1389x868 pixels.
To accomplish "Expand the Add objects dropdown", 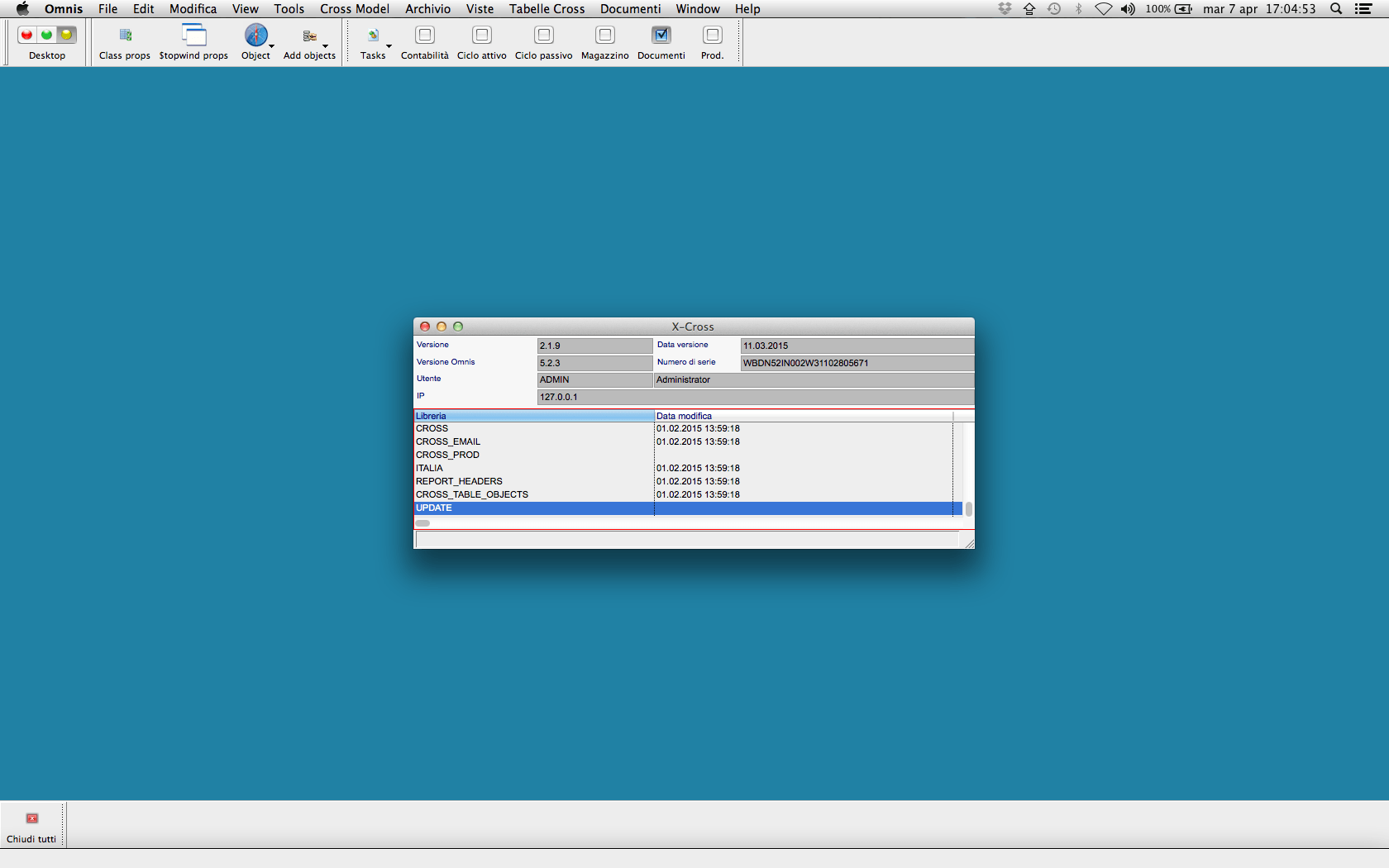I will 325,46.
